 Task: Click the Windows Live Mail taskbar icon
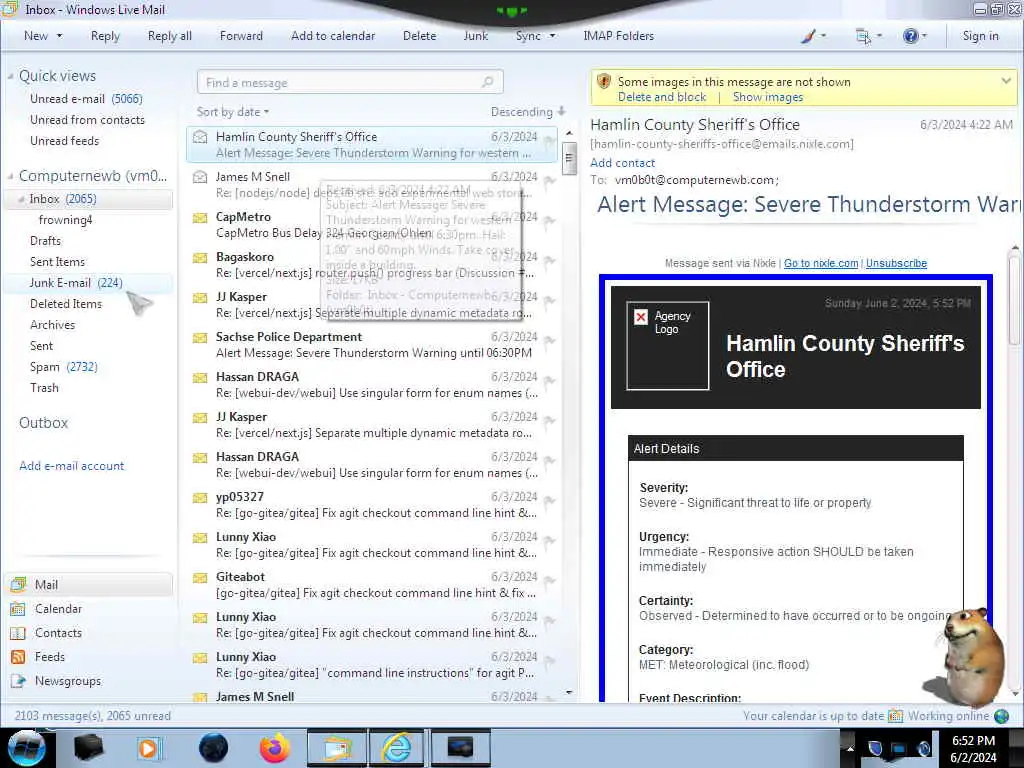coord(336,748)
